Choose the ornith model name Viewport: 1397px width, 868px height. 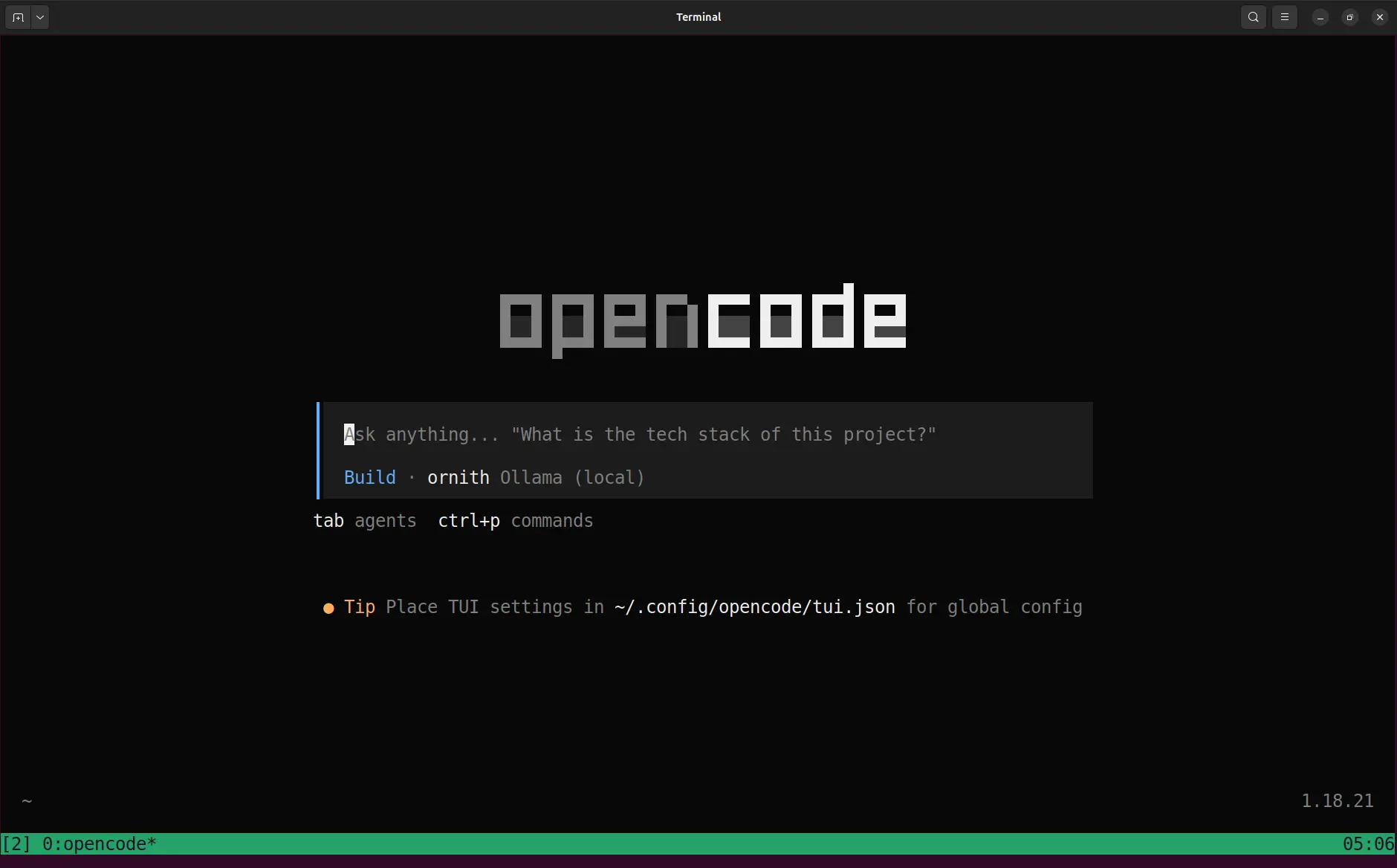pos(458,477)
